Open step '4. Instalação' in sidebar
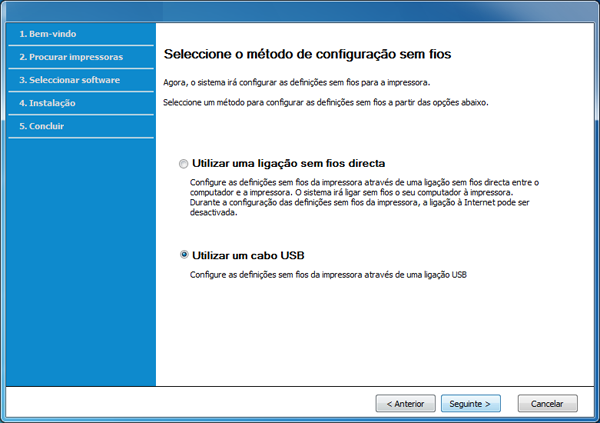This screenshot has width=600, height=423. 47,103
